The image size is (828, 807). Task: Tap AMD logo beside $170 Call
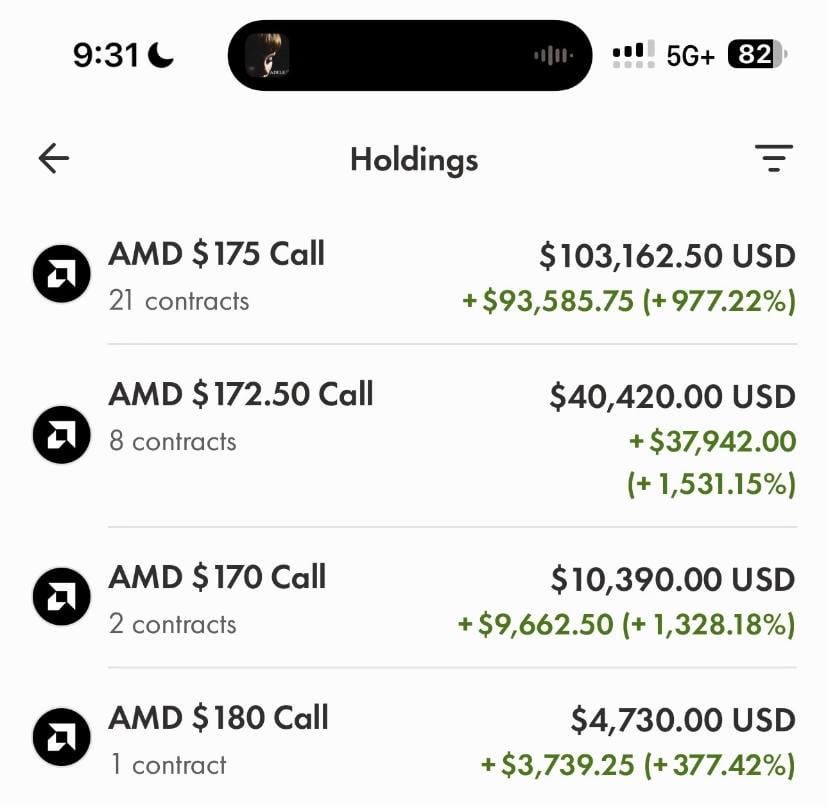pos(62,597)
